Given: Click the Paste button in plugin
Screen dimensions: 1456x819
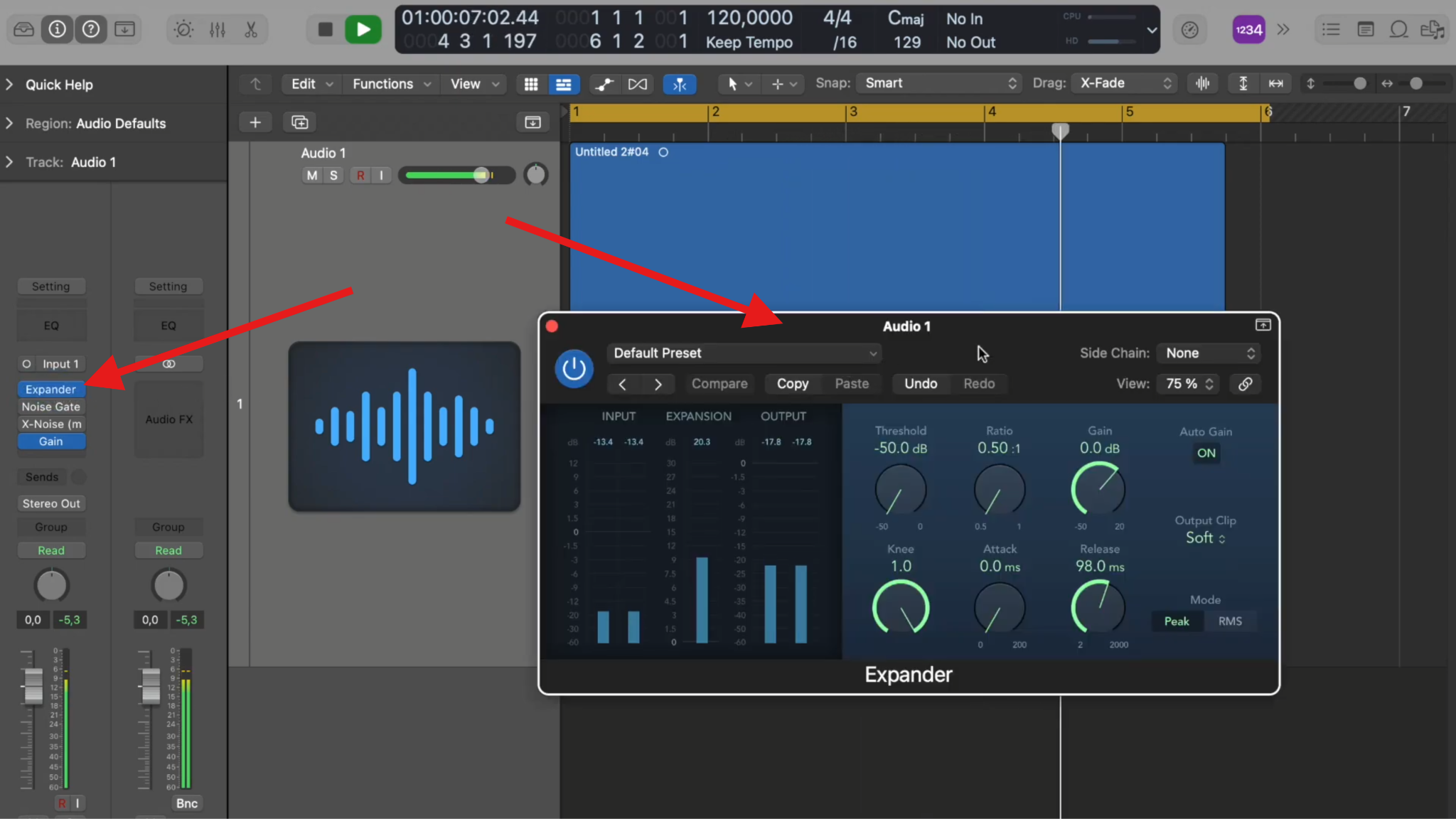Looking at the screenshot, I should pos(852,384).
